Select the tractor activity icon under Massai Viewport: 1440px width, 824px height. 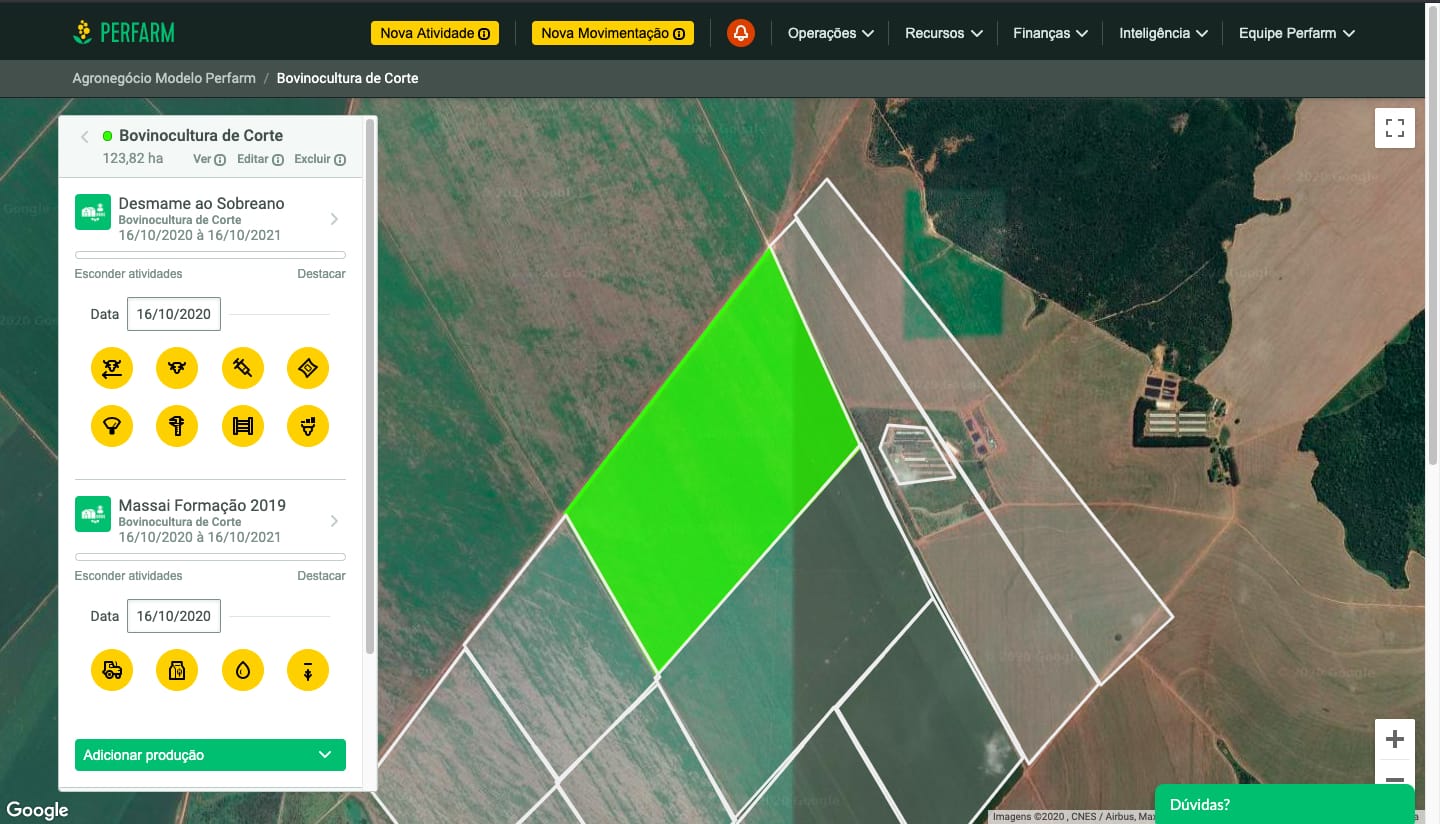[112, 670]
